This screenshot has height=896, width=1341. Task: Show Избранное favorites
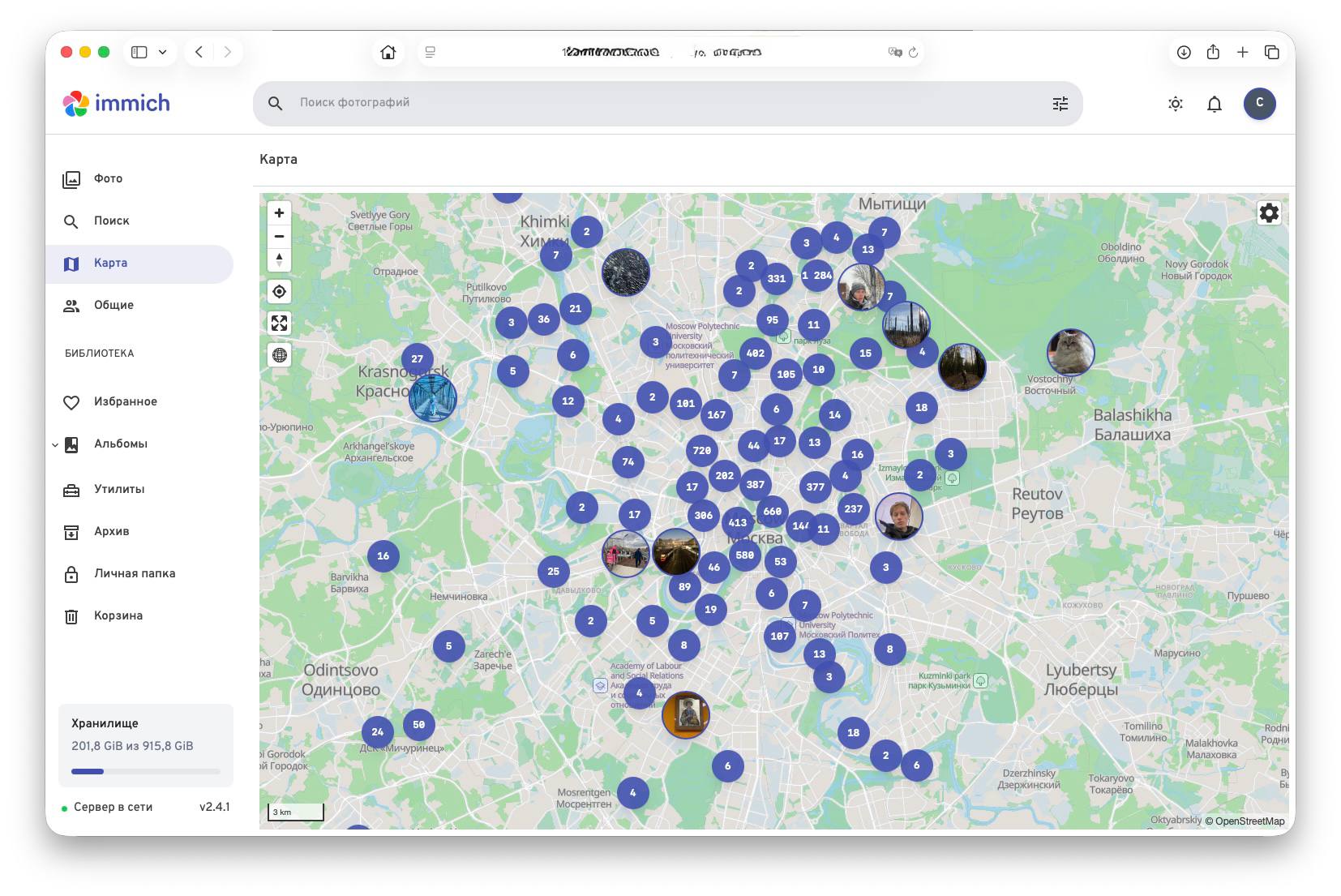point(139,402)
